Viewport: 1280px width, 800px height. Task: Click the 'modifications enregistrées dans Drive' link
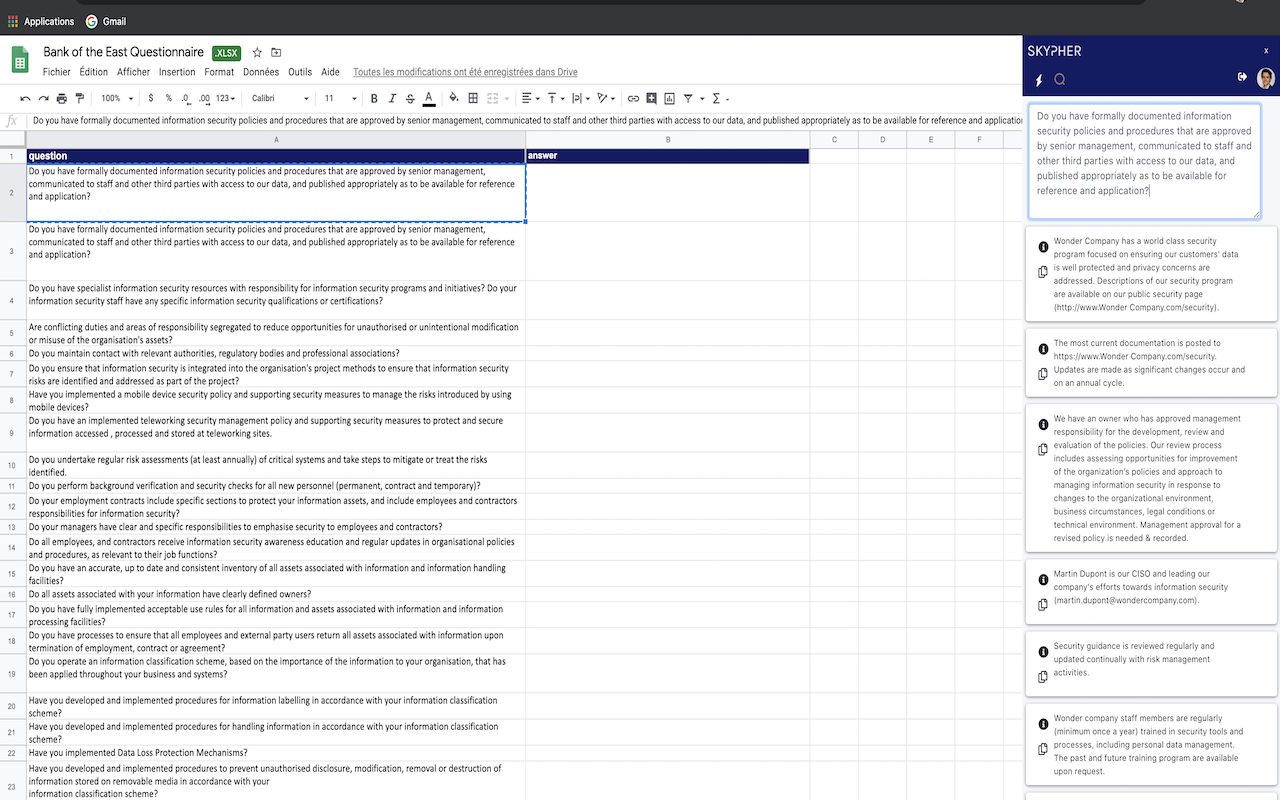465,72
